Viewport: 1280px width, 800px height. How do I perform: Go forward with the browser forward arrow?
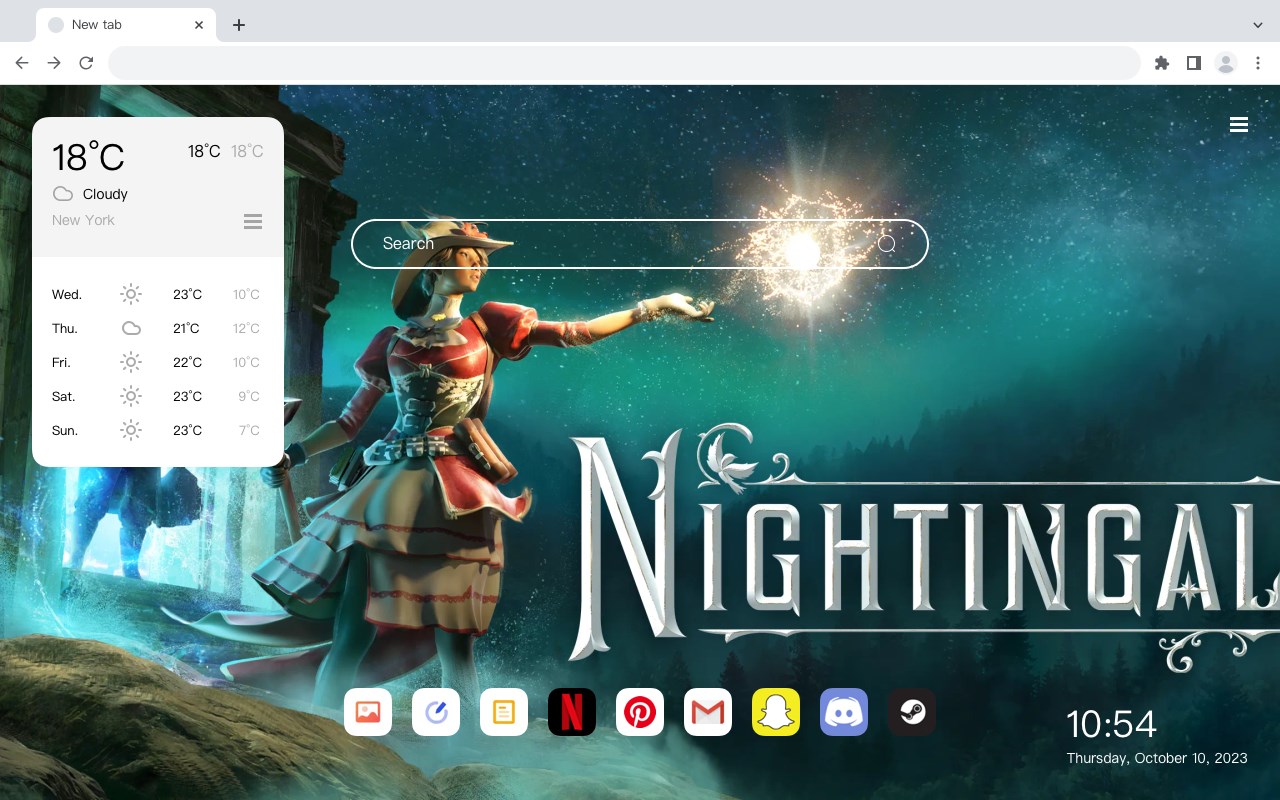(x=54, y=63)
